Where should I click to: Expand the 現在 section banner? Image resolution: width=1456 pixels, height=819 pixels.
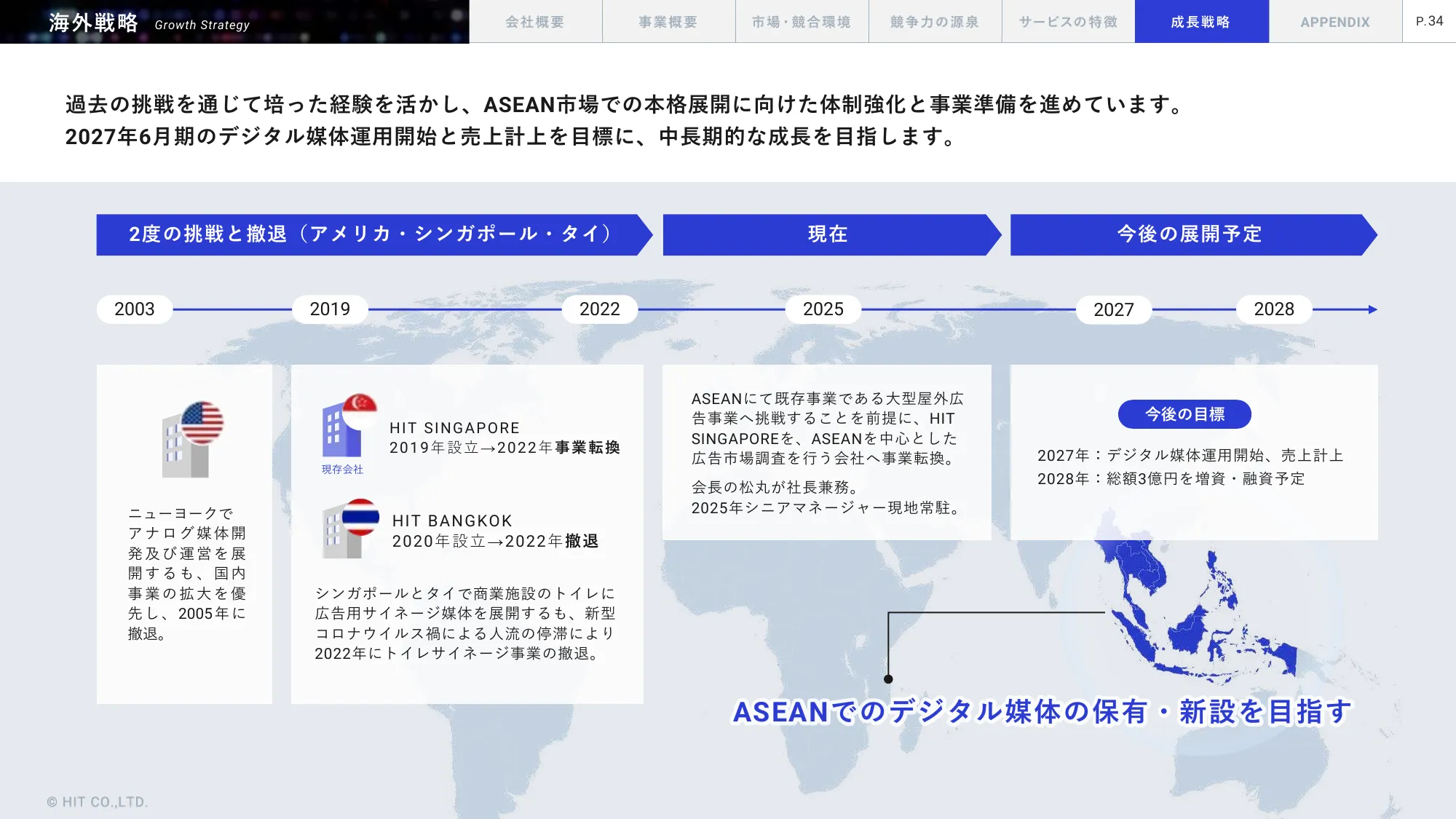tap(828, 234)
